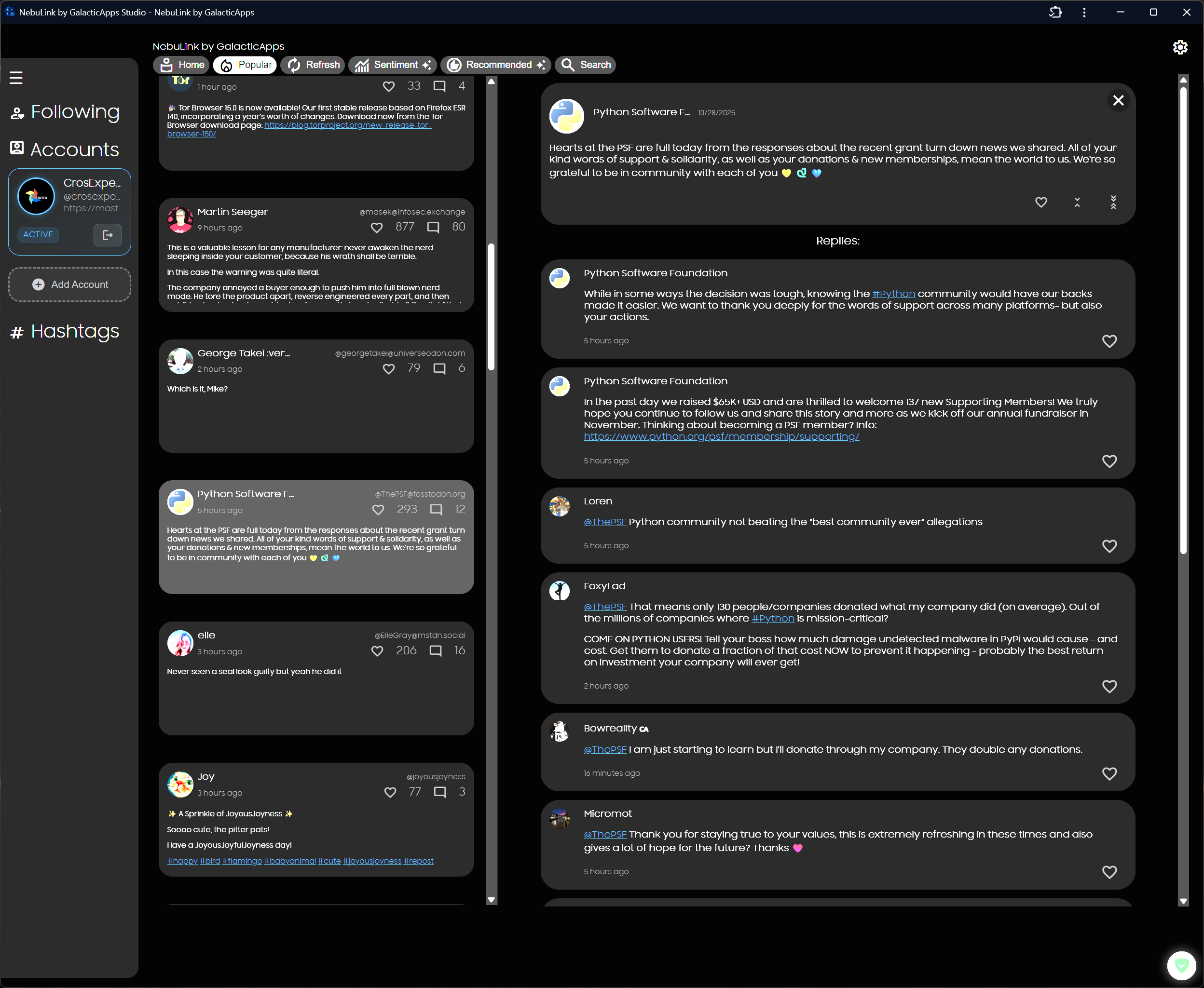The image size is (1204, 988).
Task: Like George Takei's post
Action: tap(389, 369)
